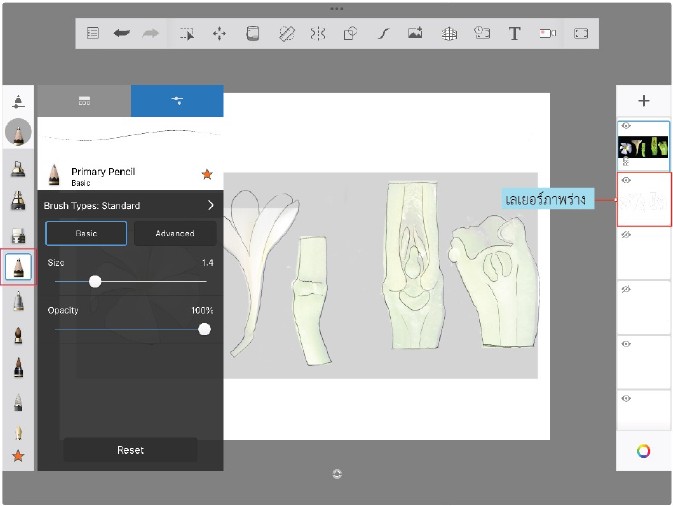Import an image from the toolbar
The image size is (673, 506).
point(415,33)
